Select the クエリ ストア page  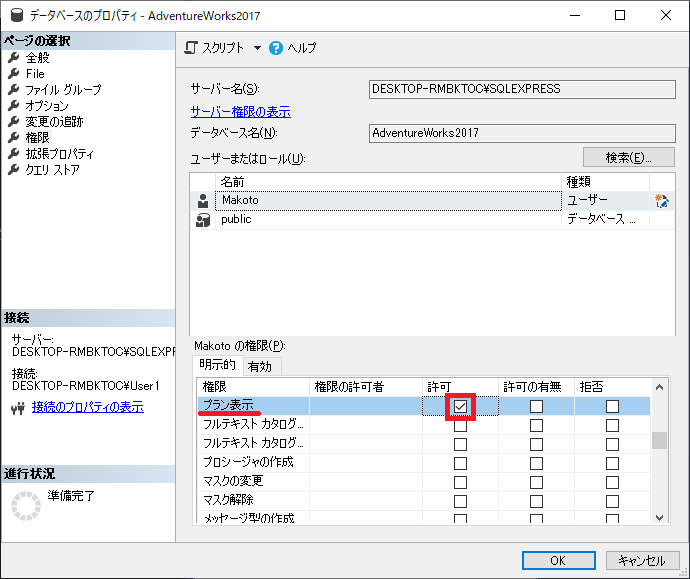tap(52, 169)
